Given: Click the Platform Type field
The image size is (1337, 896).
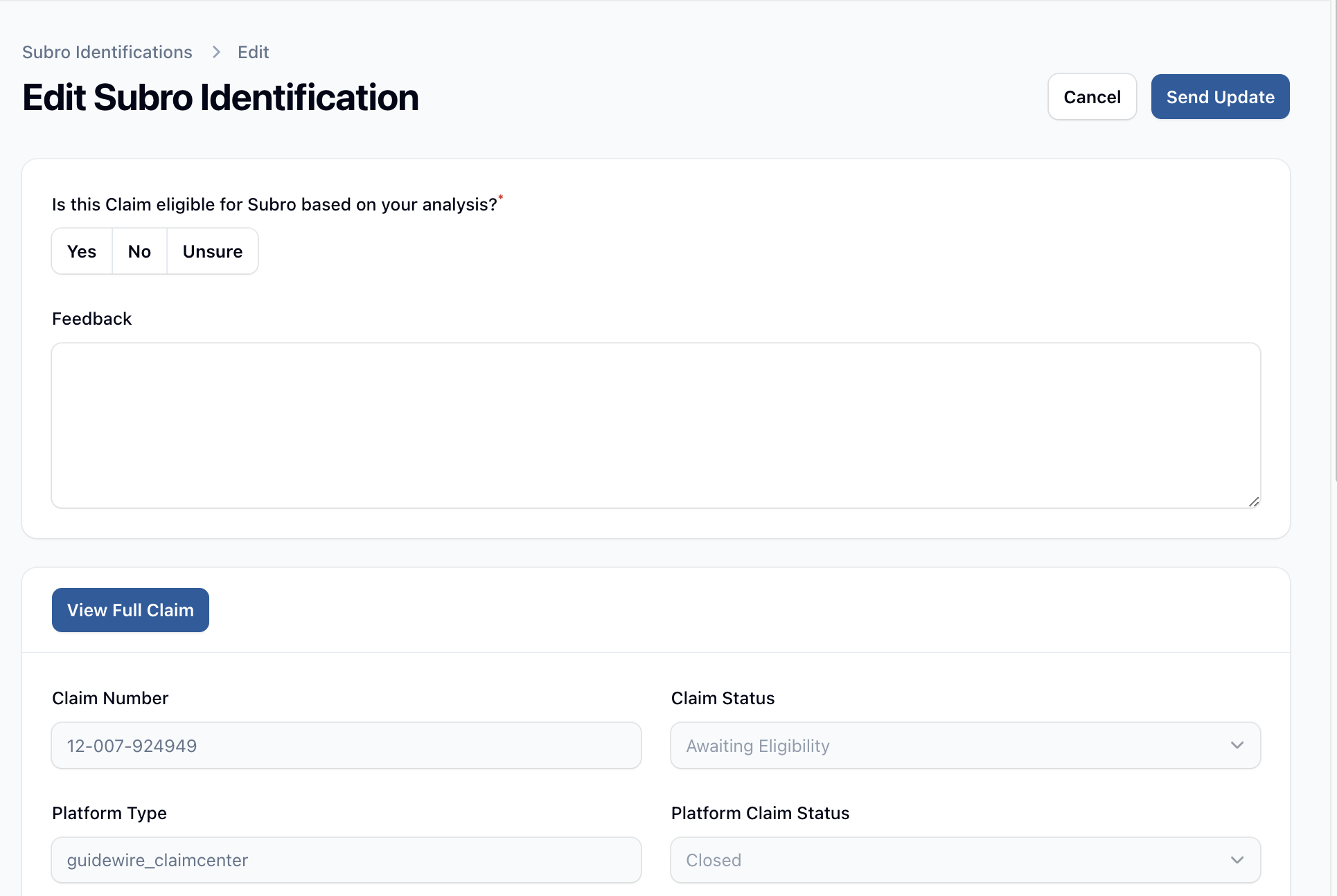Looking at the screenshot, I should [x=346, y=860].
